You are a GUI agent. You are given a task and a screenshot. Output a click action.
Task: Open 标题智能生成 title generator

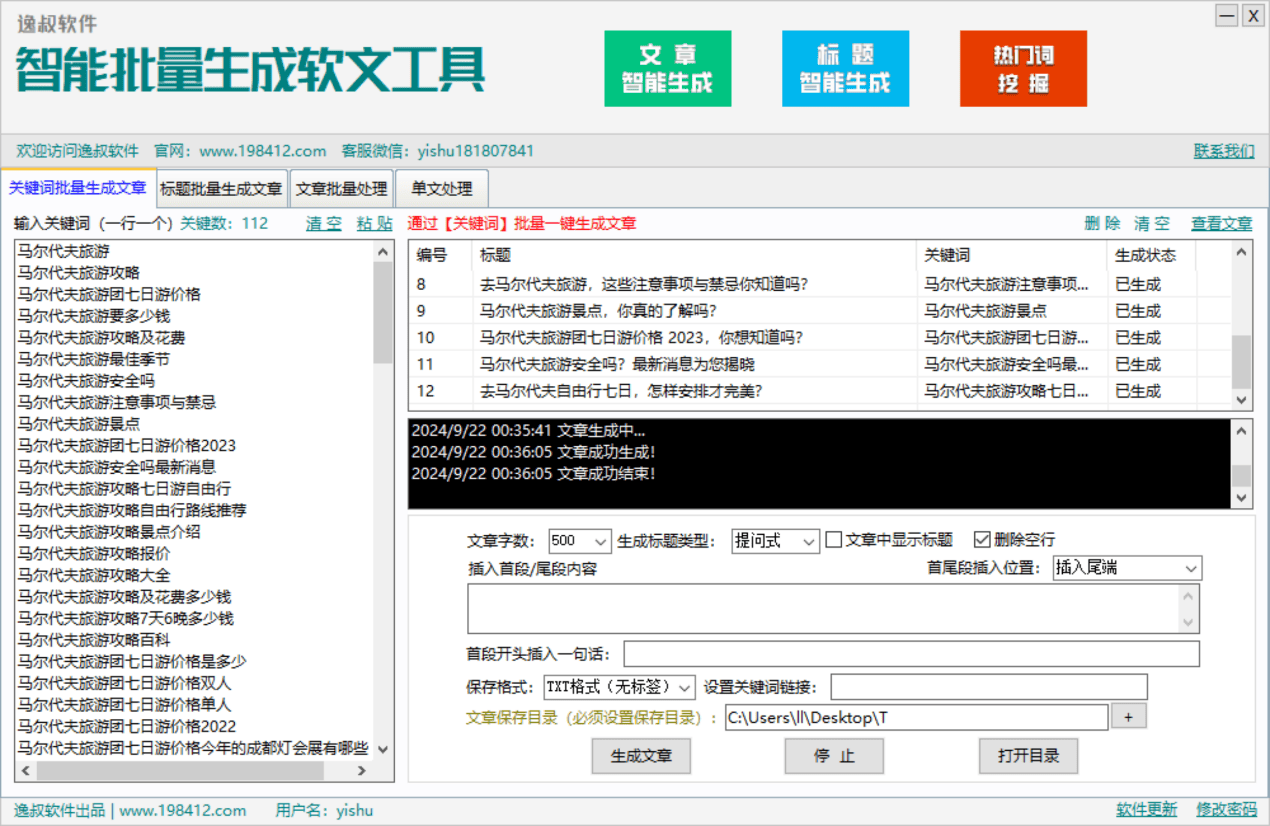[x=845, y=68]
